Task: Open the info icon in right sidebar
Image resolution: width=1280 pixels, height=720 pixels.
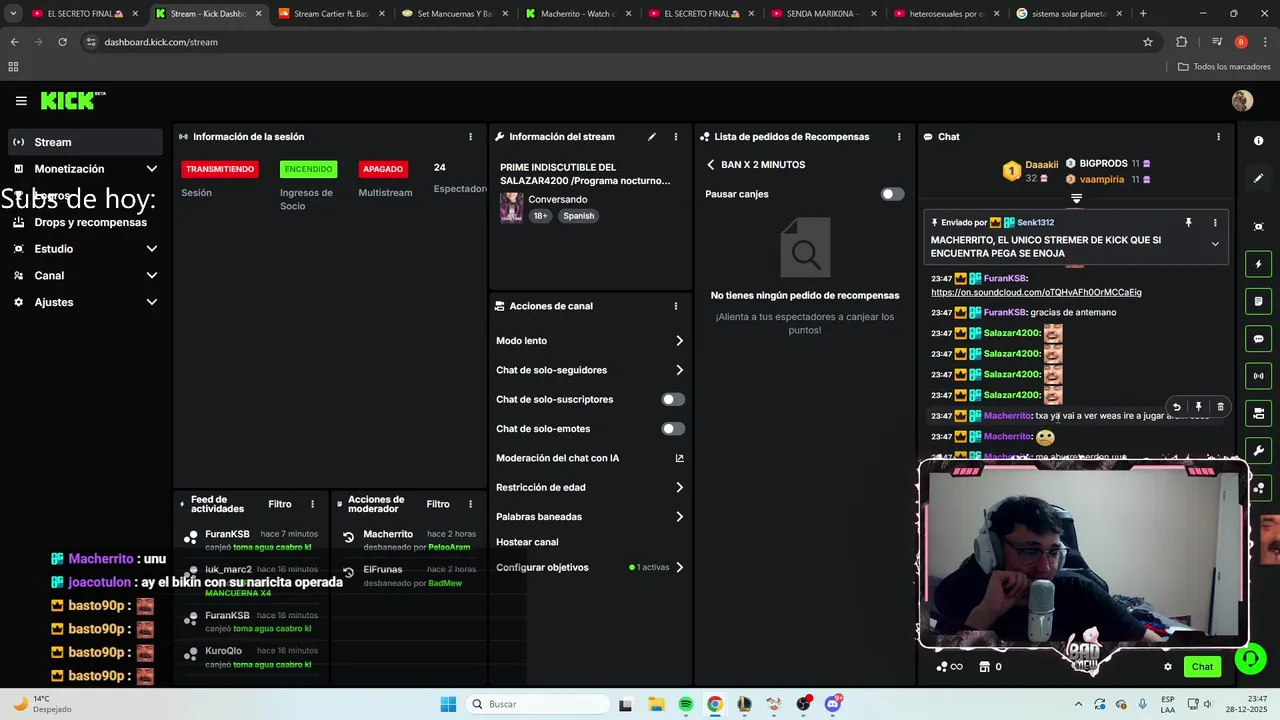Action: tap(1258, 141)
